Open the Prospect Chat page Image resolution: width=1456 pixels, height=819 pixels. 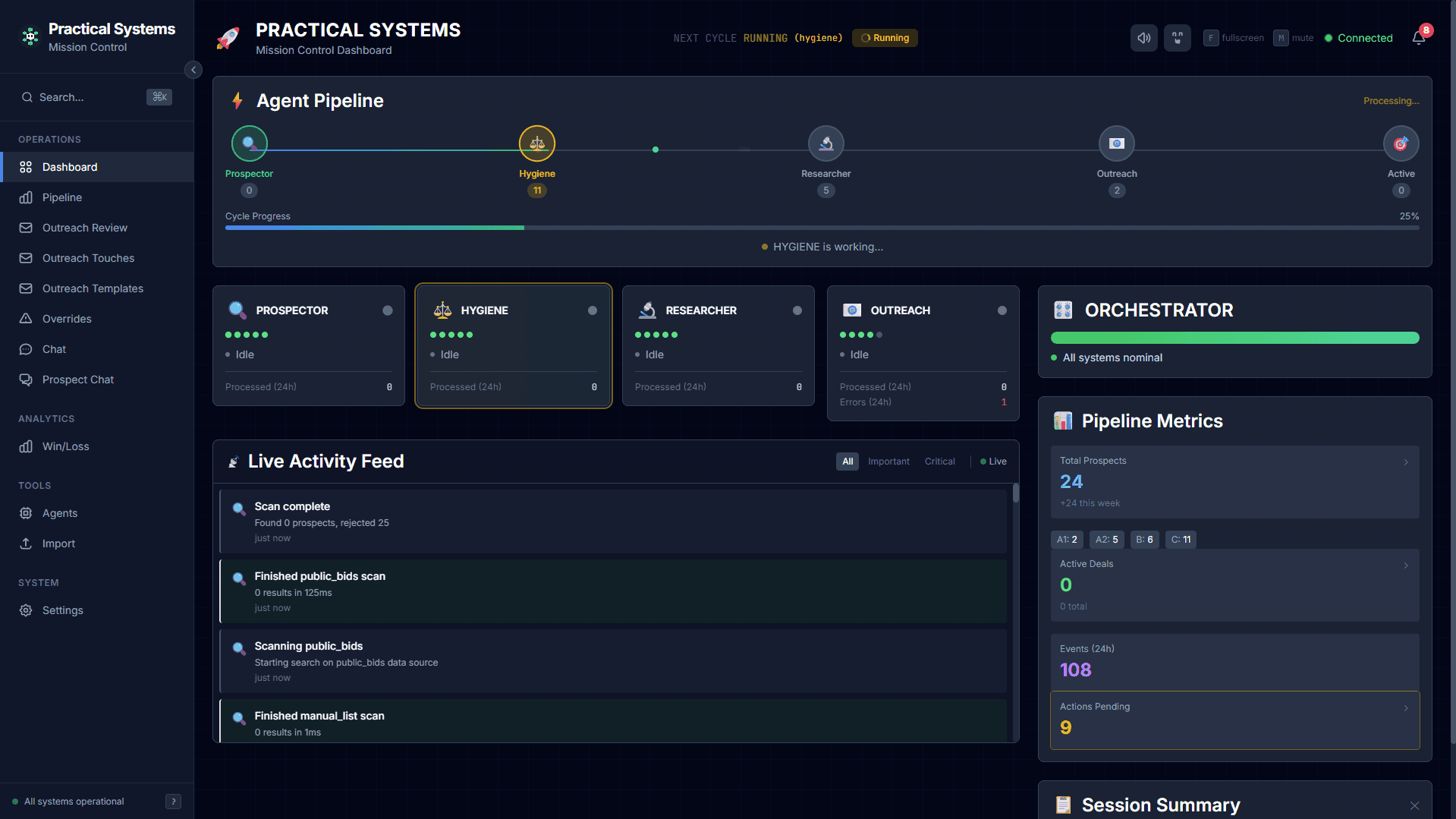point(77,380)
